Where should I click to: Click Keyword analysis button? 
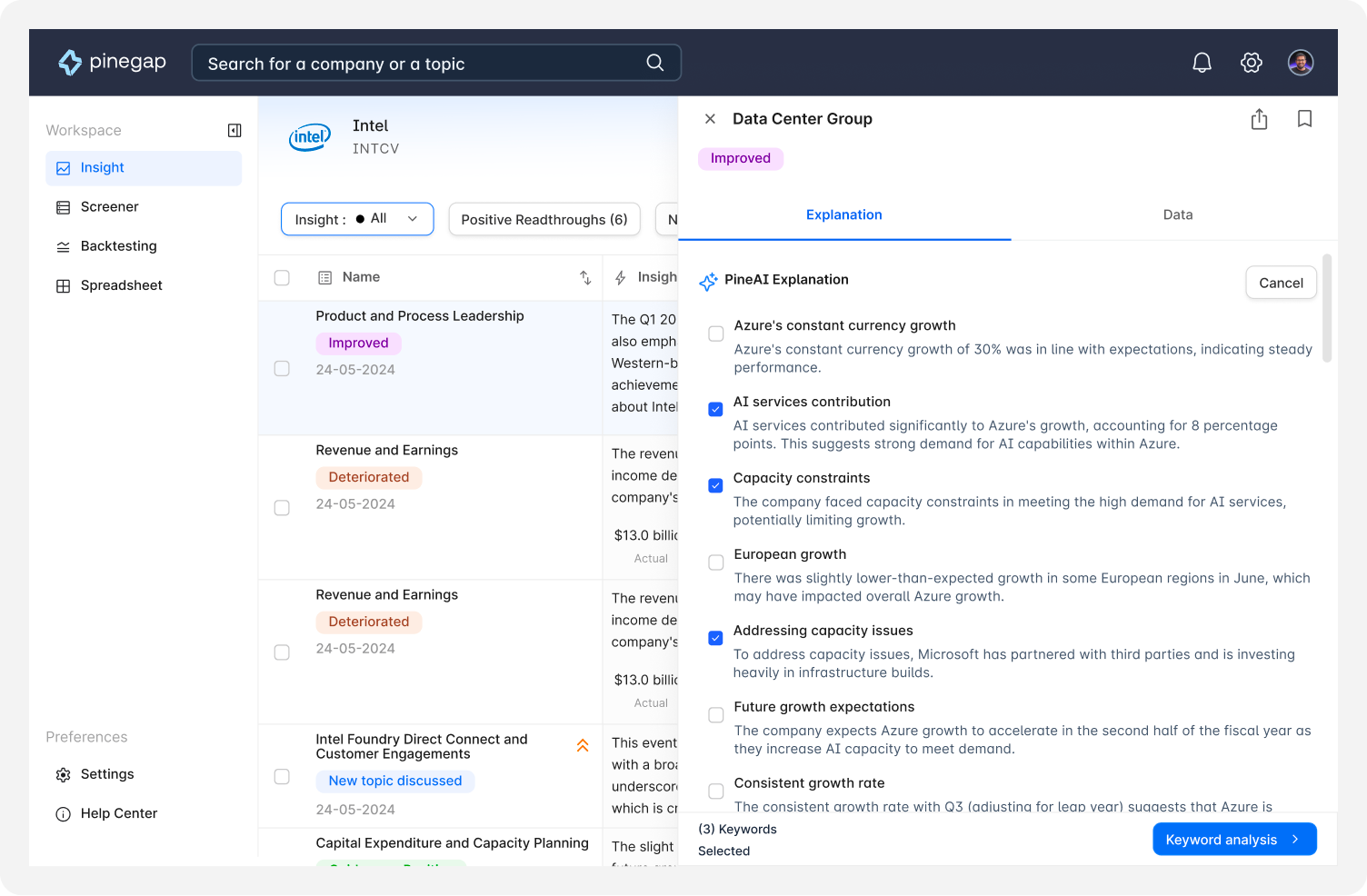tap(1234, 840)
